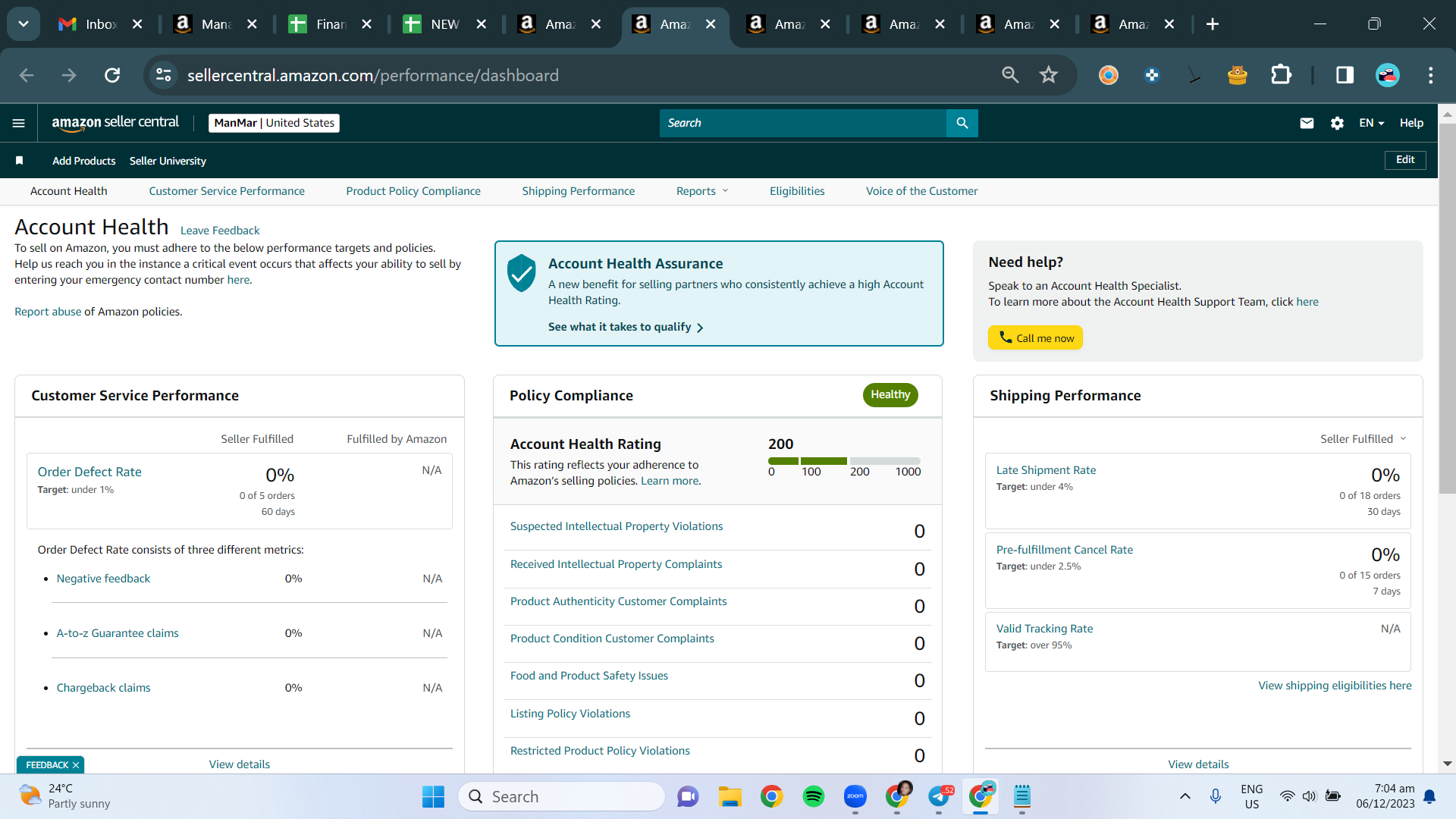Switch to Shipping Performance tab
The height and width of the screenshot is (819, 1456).
click(579, 191)
